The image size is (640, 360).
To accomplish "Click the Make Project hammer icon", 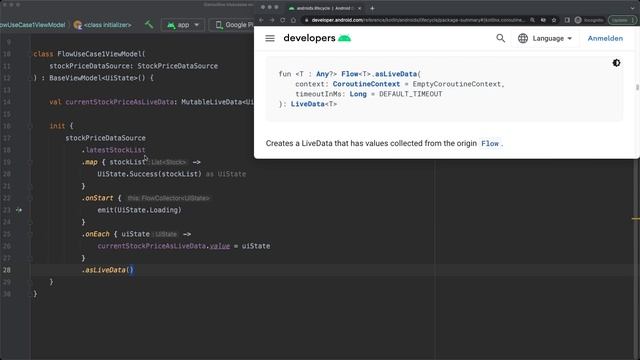I will pos(149,24).
